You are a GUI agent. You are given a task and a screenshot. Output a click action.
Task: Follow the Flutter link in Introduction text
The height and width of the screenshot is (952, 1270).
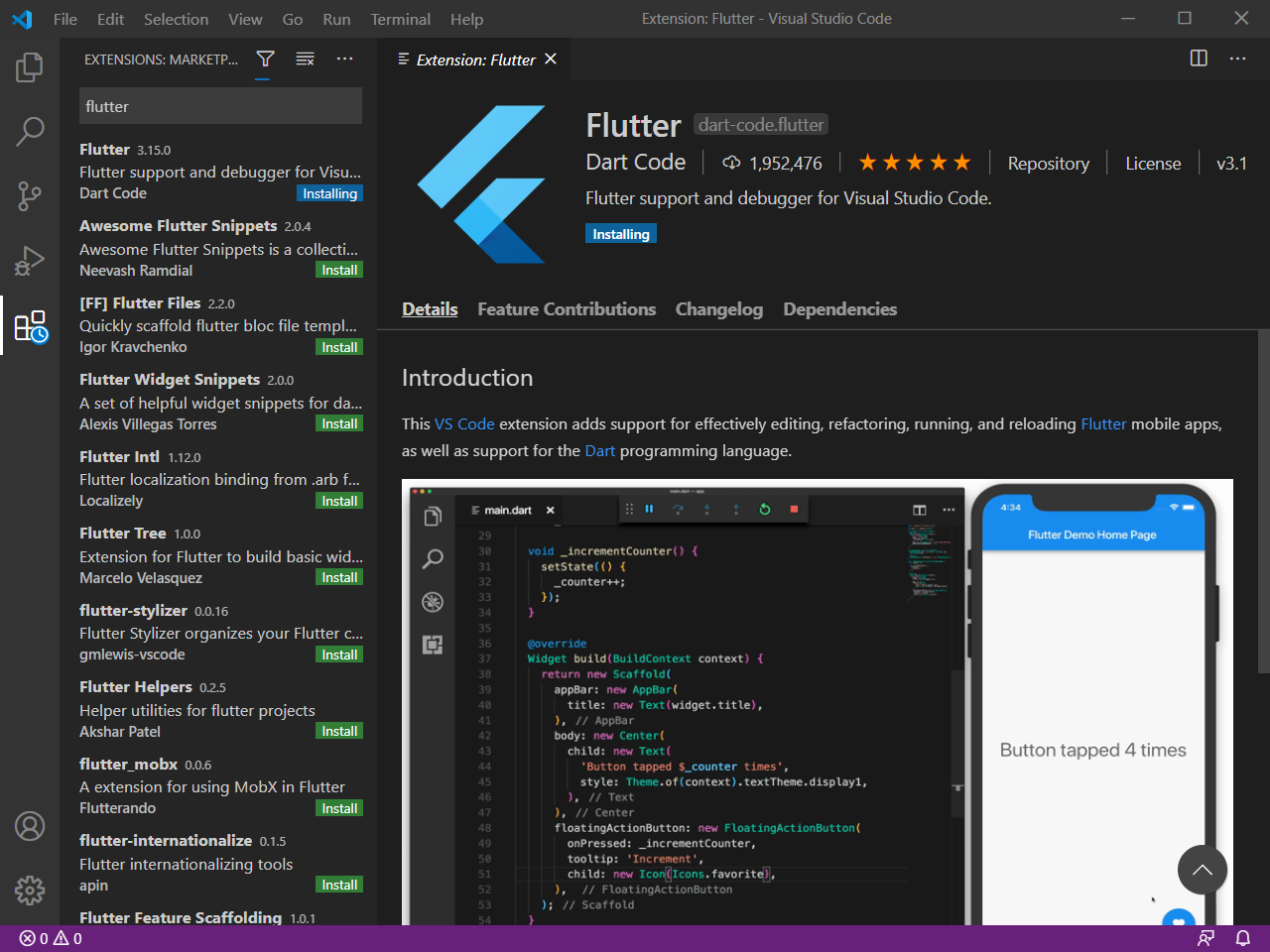coord(1103,423)
